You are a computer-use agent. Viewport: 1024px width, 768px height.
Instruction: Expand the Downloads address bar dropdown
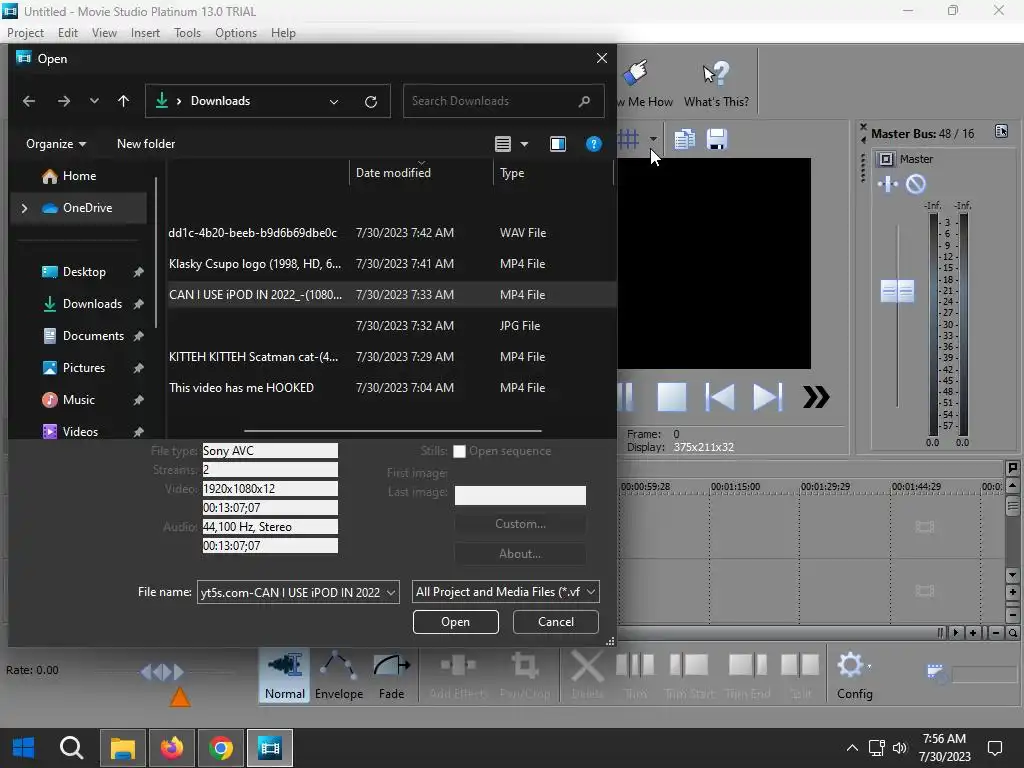click(x=334, y=101)
